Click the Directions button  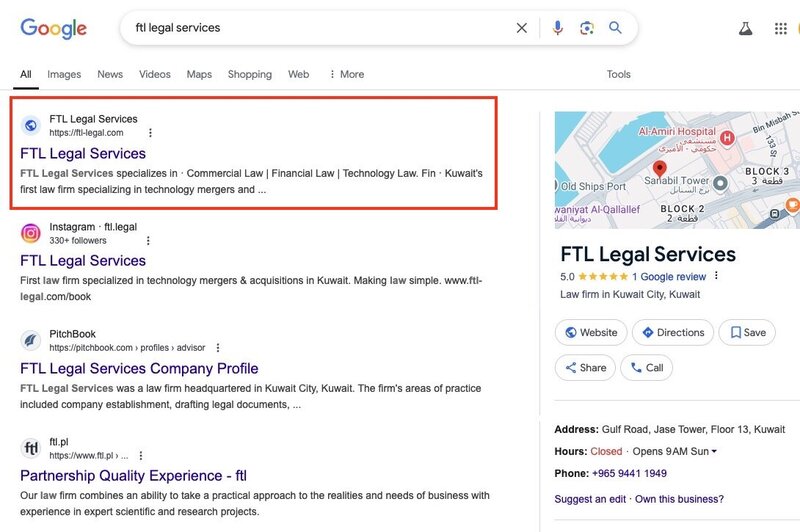click(673, 333)
